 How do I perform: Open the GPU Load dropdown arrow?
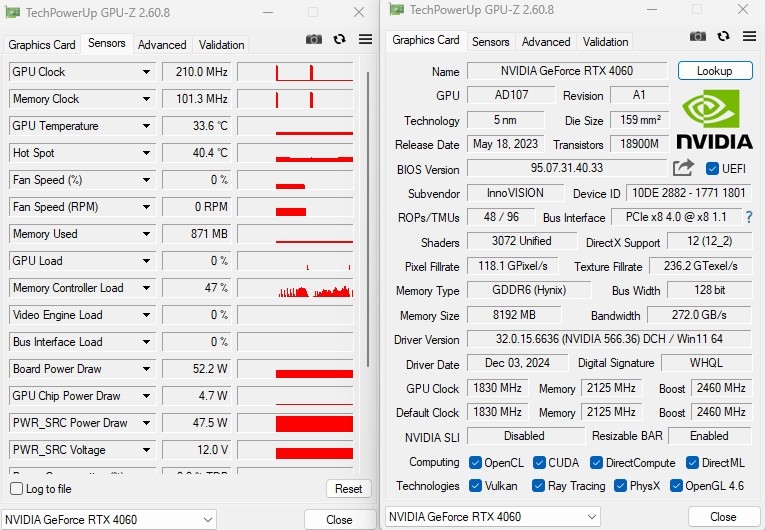[x=146, y=261]
